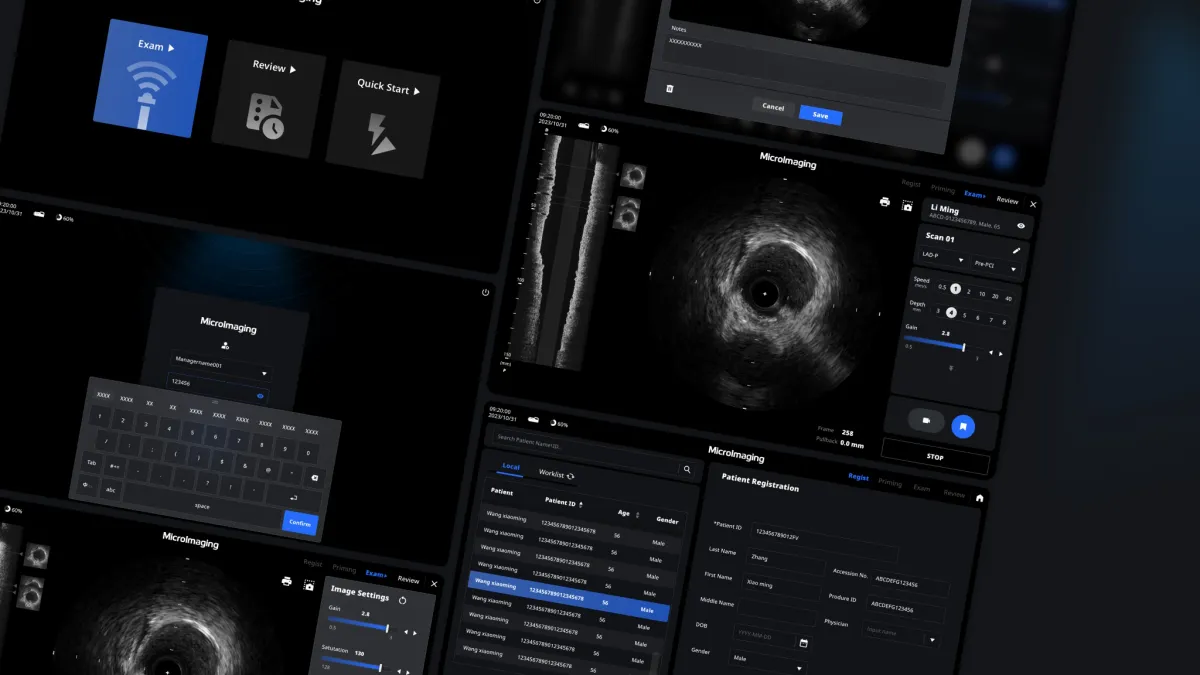Print from the center exam screen
This screenshot has height=675, width=1200.
884,201
